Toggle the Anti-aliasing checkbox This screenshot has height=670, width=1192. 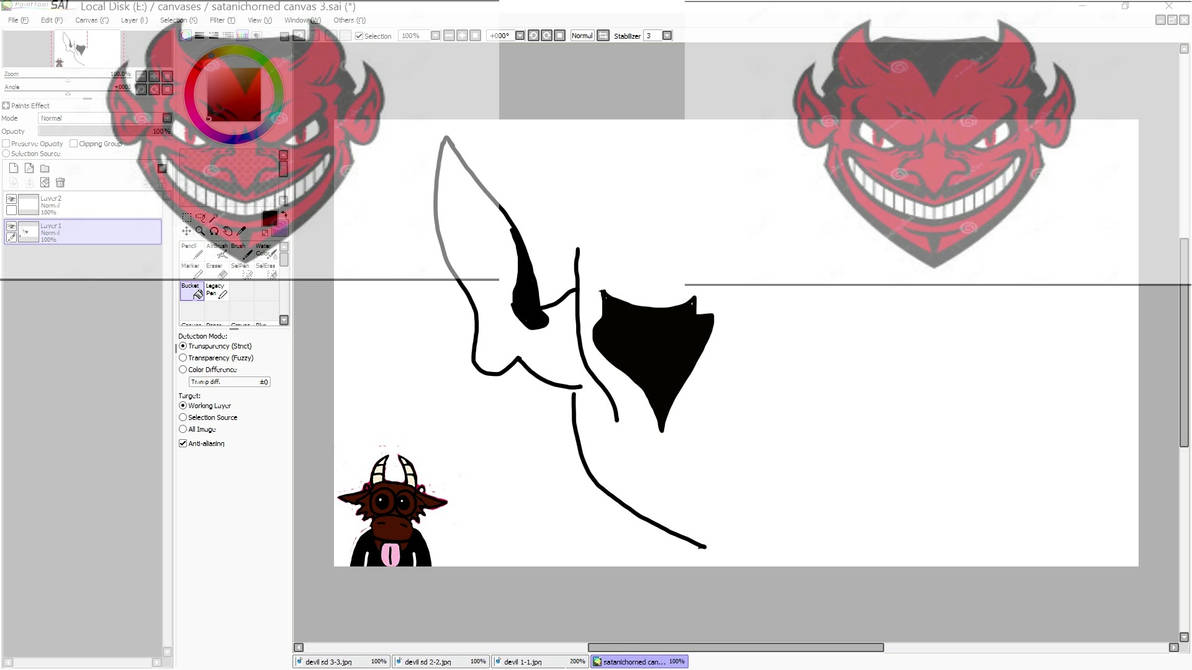point(182,443)
